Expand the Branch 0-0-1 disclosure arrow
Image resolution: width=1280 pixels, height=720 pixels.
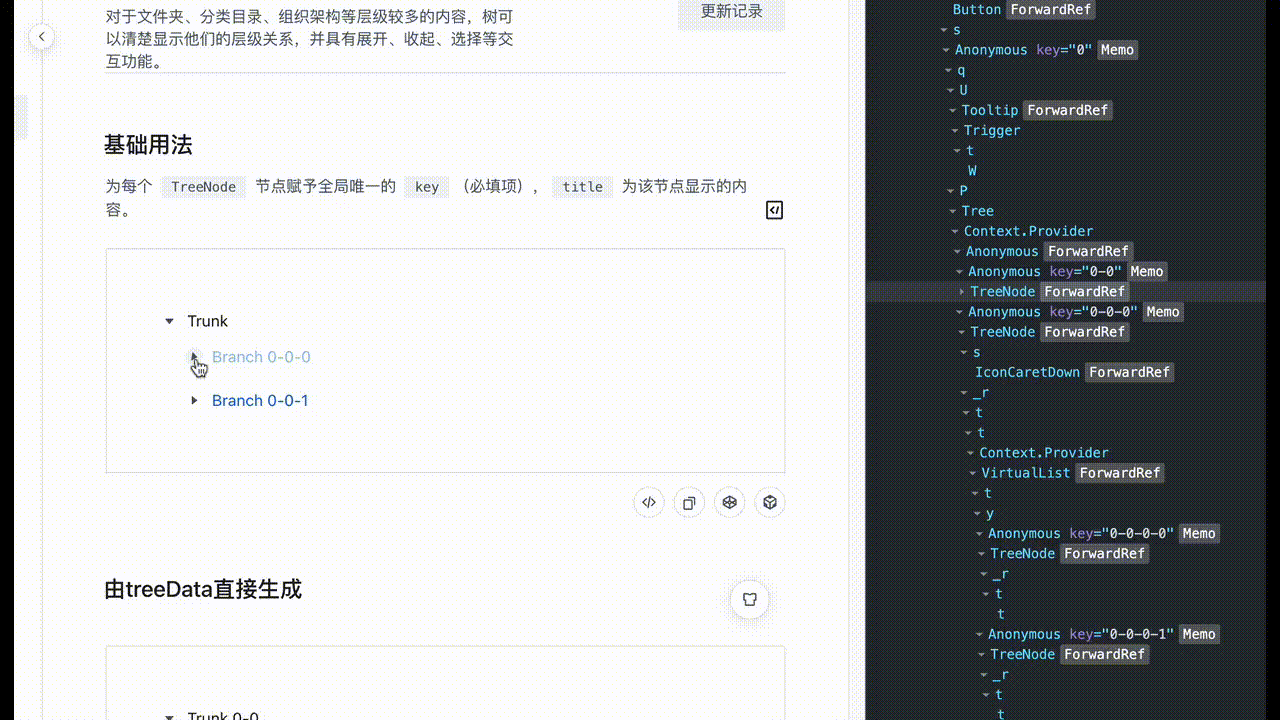click(x=193, y=400)
